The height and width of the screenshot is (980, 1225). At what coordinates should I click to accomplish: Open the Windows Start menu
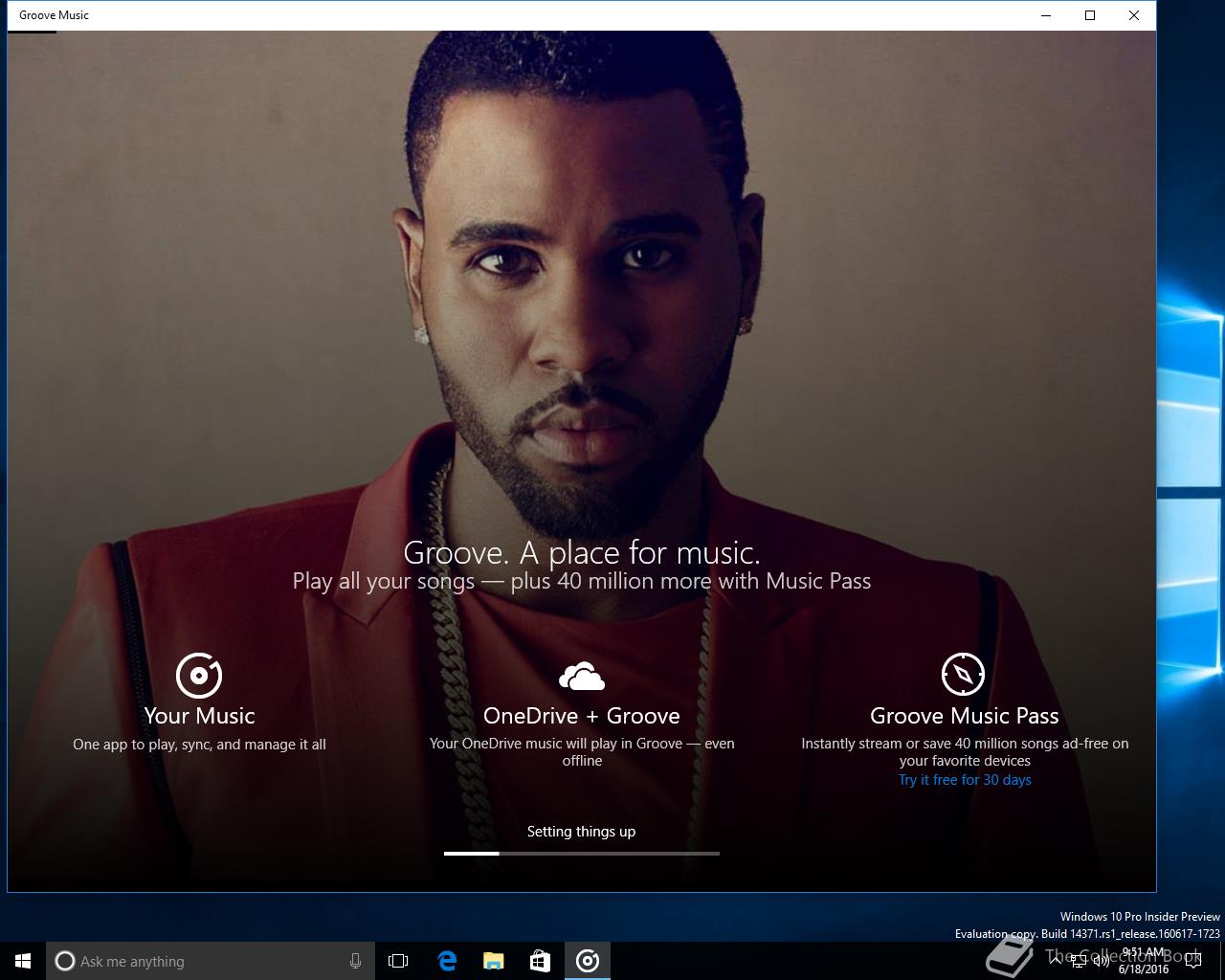point(23,961)
